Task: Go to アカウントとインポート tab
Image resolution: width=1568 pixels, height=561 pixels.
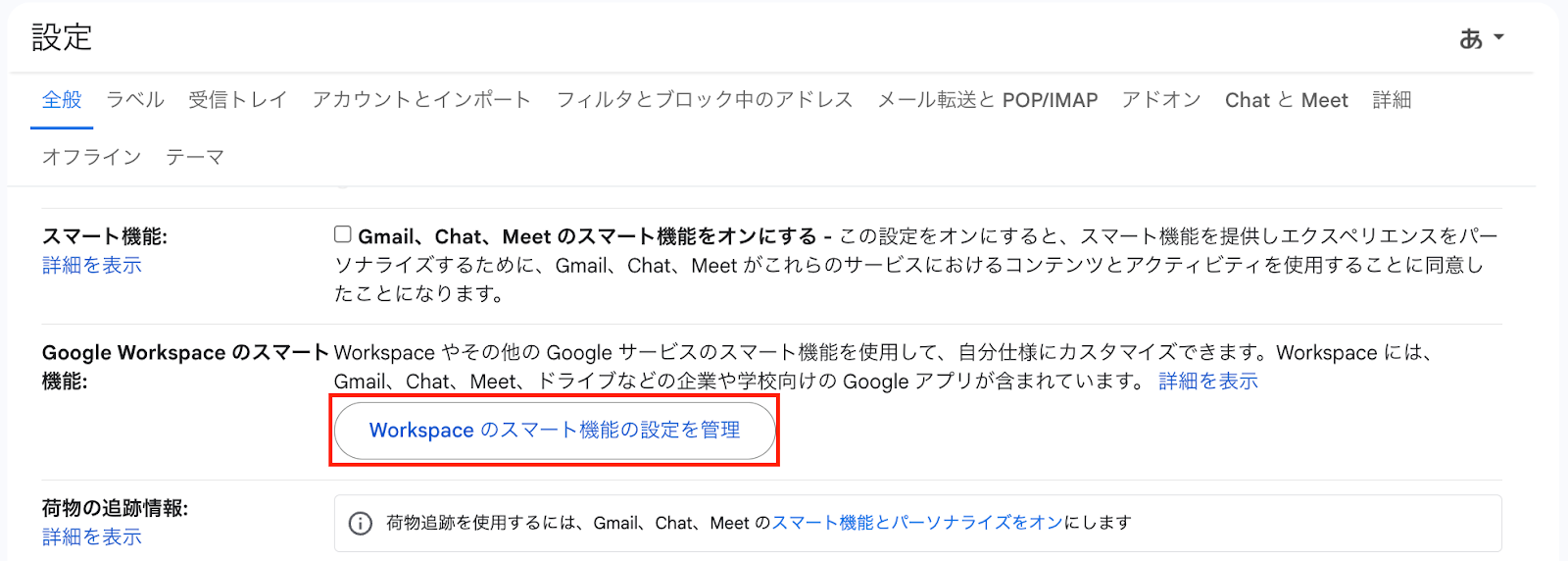Action: 422,100
